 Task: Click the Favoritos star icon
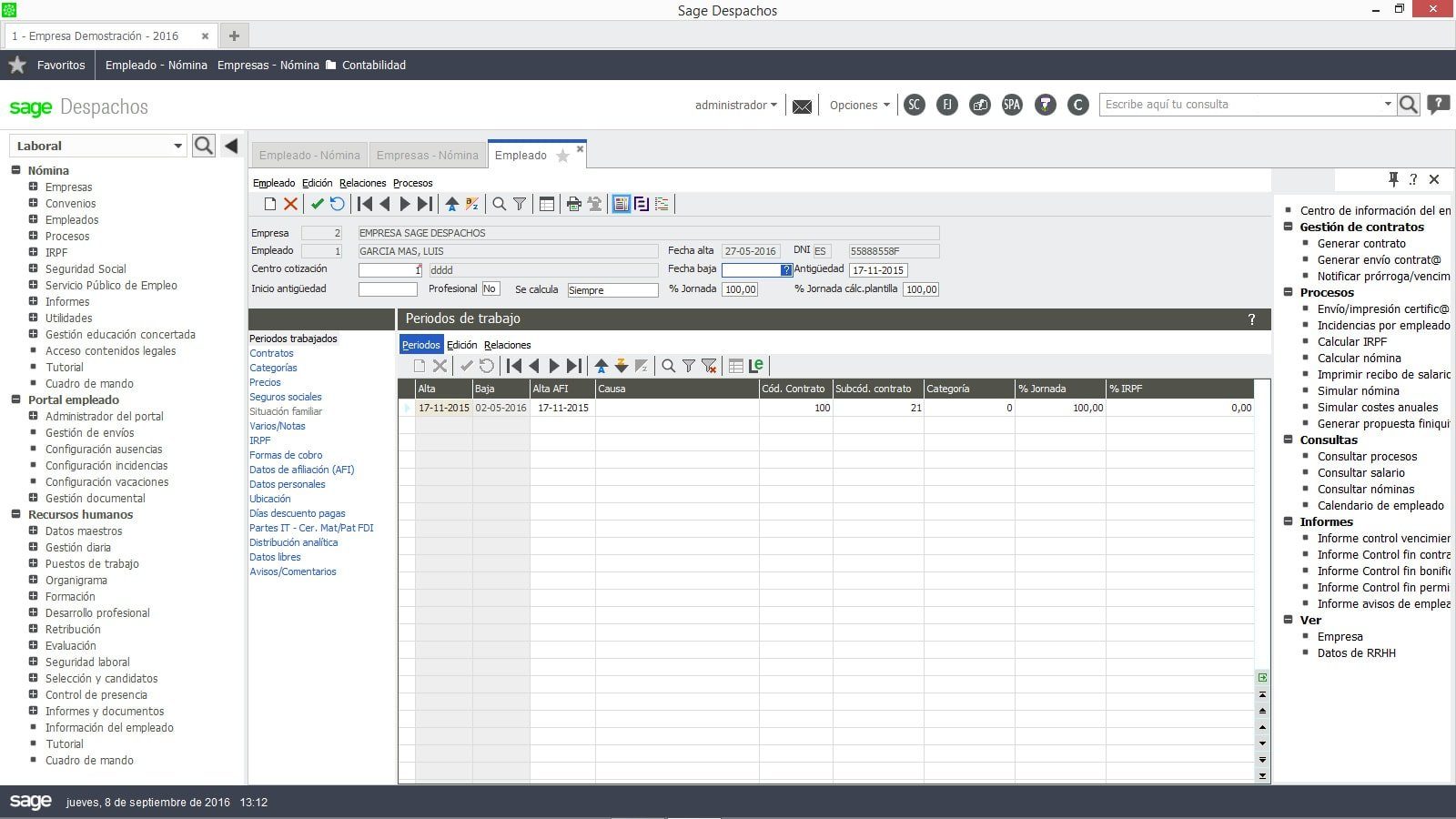coord(17,65)
